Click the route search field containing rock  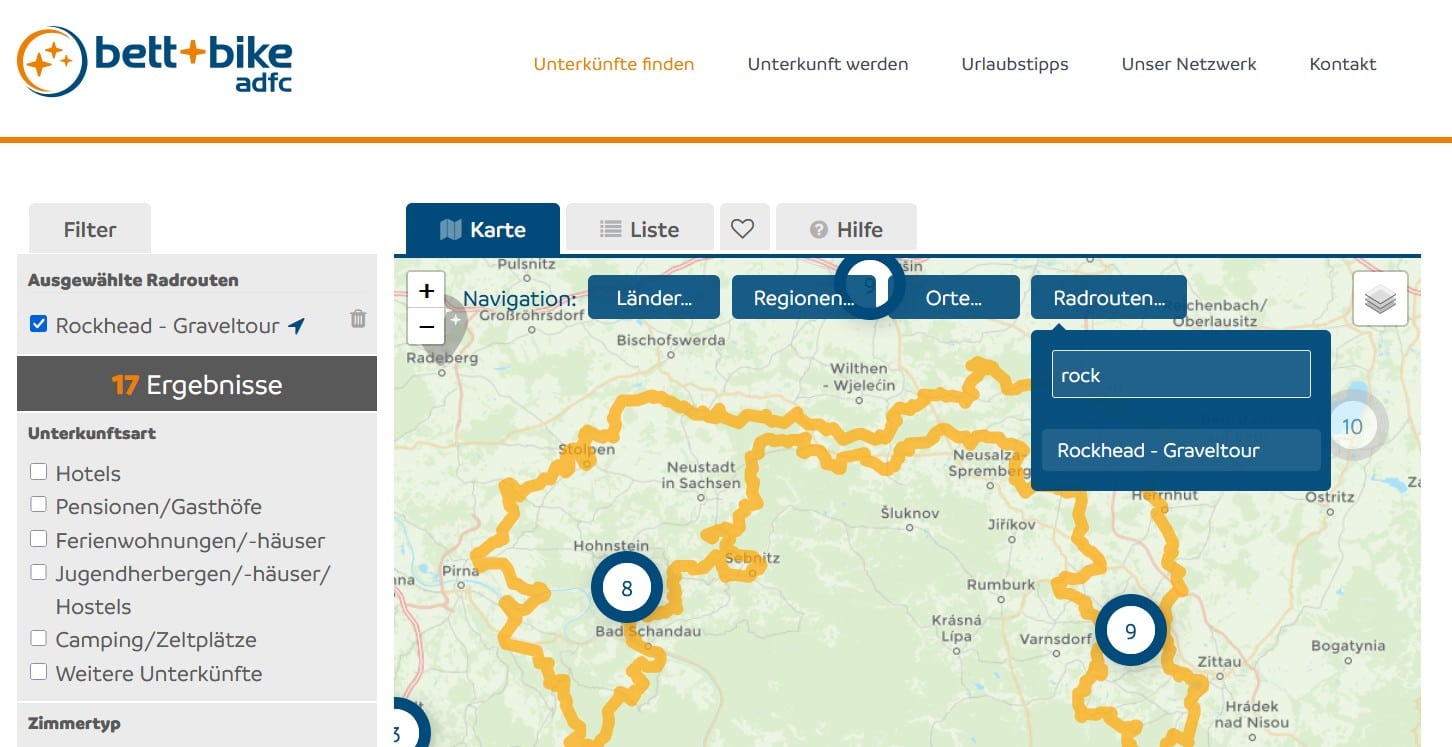coord(1180,375)
